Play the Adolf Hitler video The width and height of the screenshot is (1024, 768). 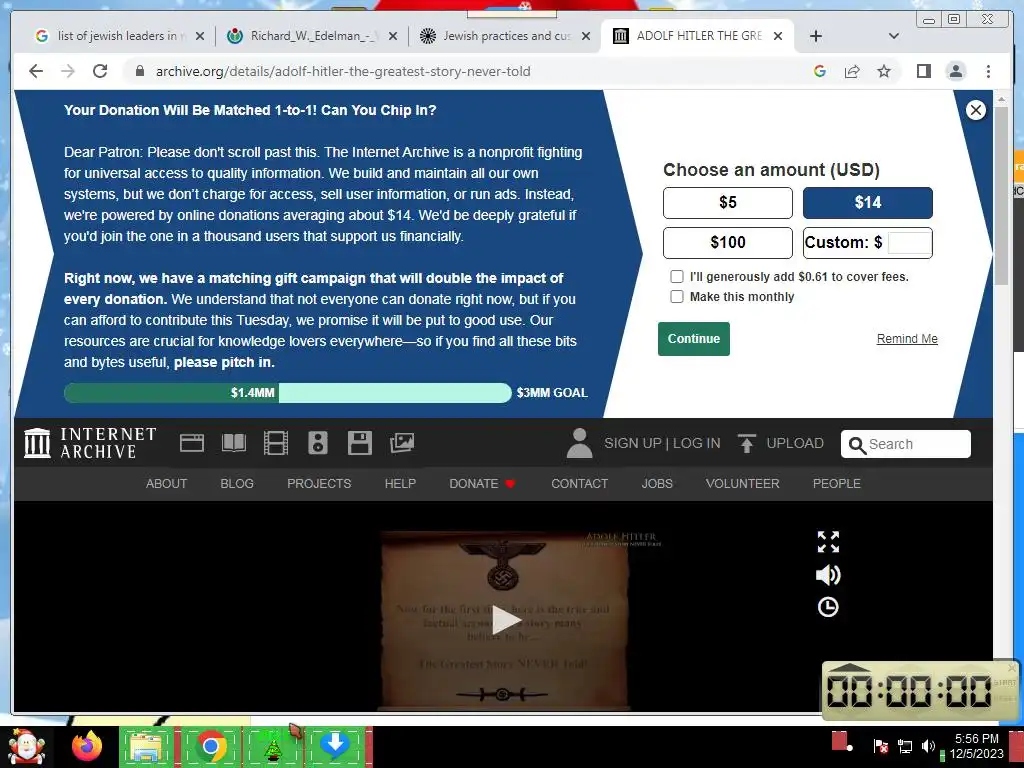point(505,620)
